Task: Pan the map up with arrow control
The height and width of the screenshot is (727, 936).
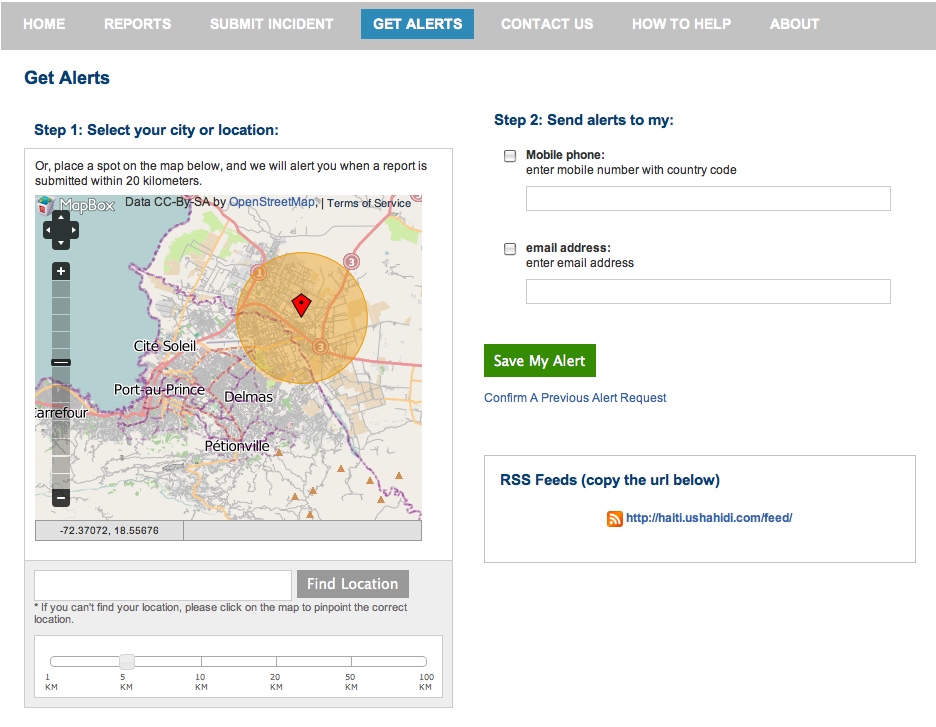Action: point(60,219)
